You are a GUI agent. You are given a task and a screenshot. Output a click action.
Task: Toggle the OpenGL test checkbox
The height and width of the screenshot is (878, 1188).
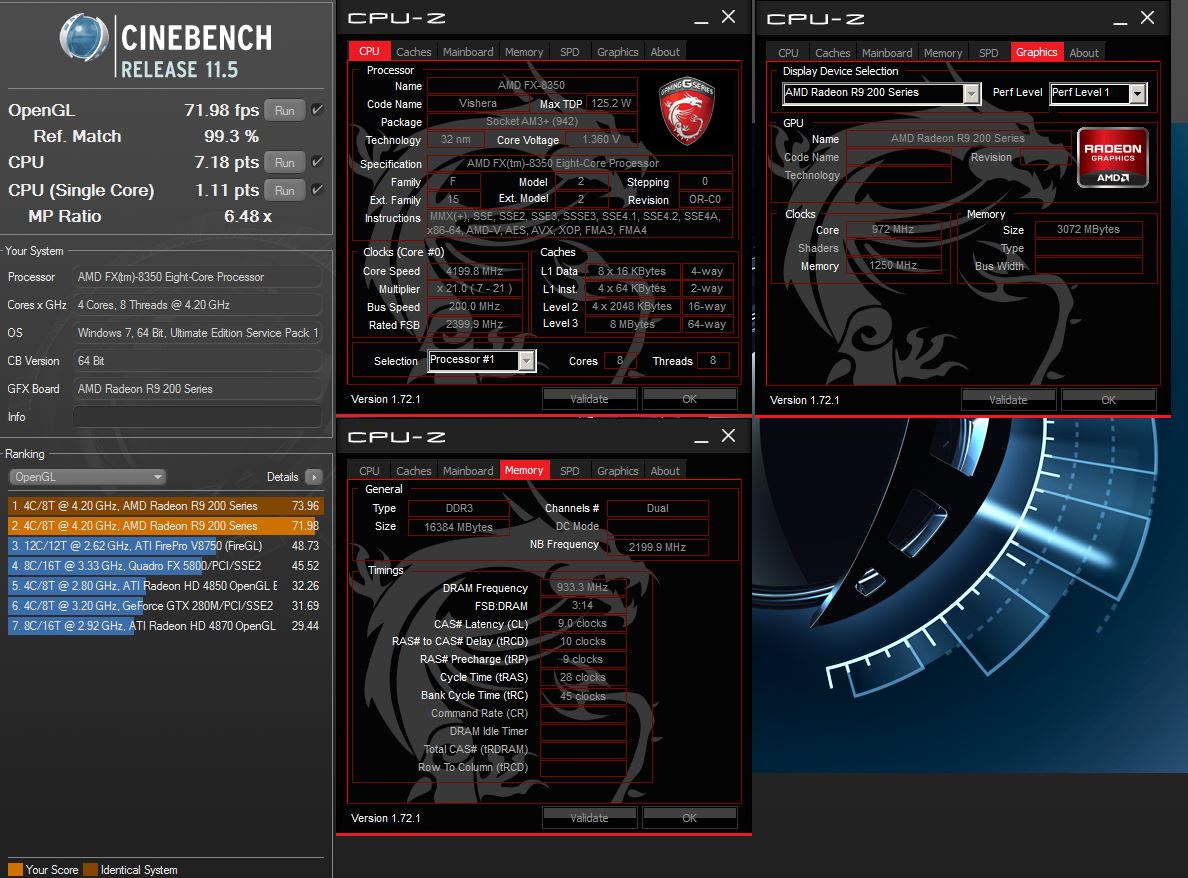(317, 109)
